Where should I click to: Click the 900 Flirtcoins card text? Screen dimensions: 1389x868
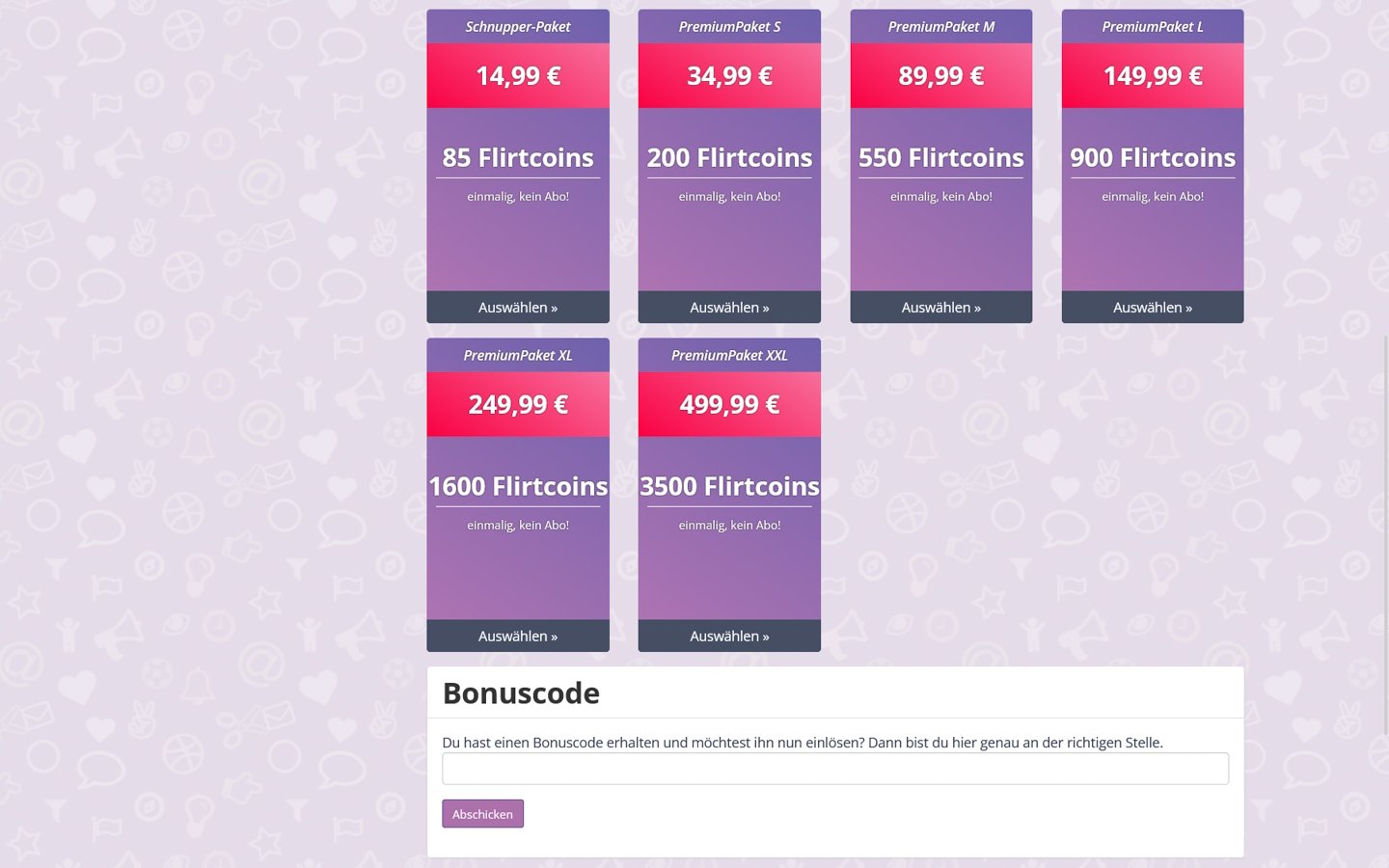tap(1153, 157)
